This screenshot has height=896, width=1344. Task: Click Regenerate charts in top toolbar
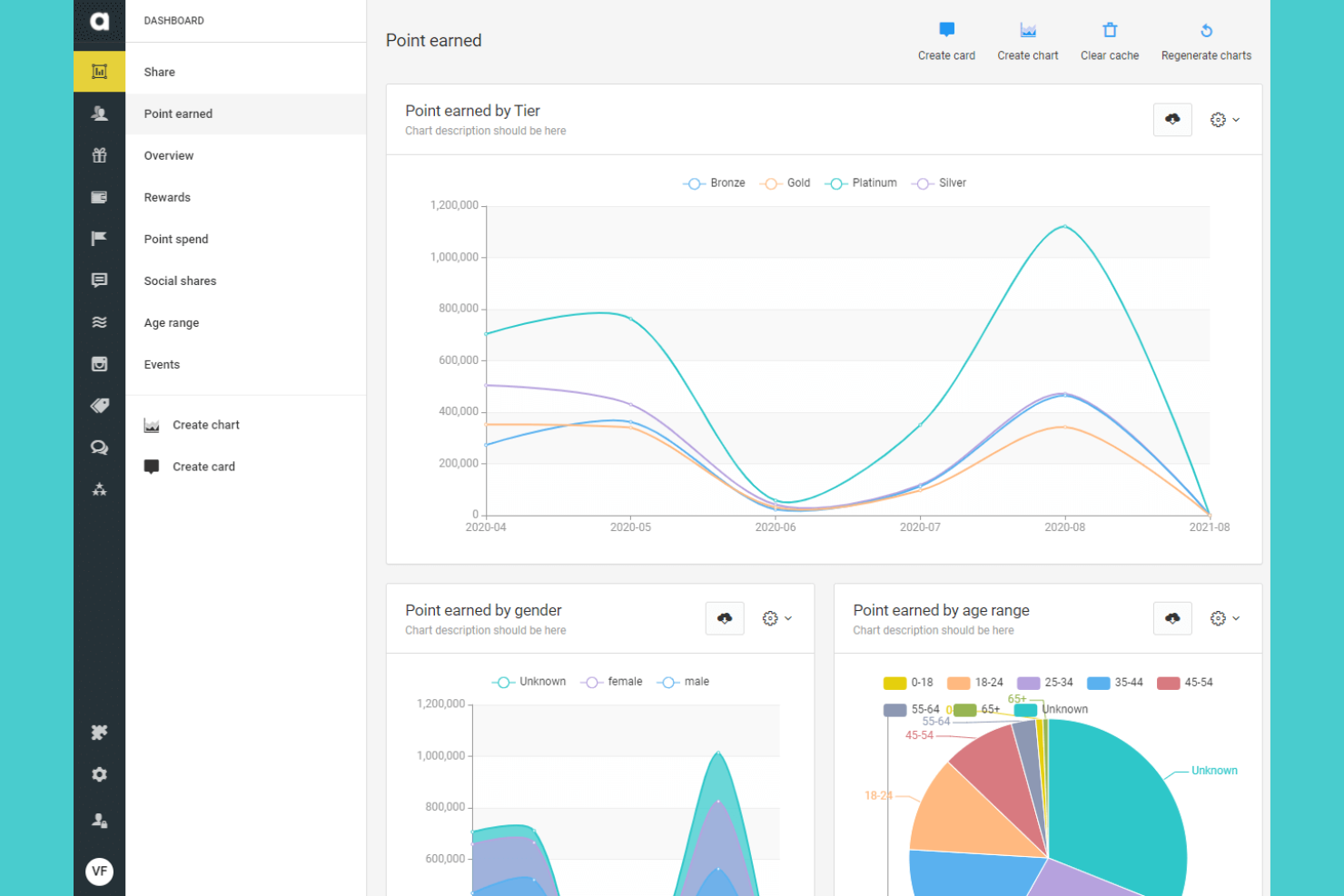(1206, 42)
